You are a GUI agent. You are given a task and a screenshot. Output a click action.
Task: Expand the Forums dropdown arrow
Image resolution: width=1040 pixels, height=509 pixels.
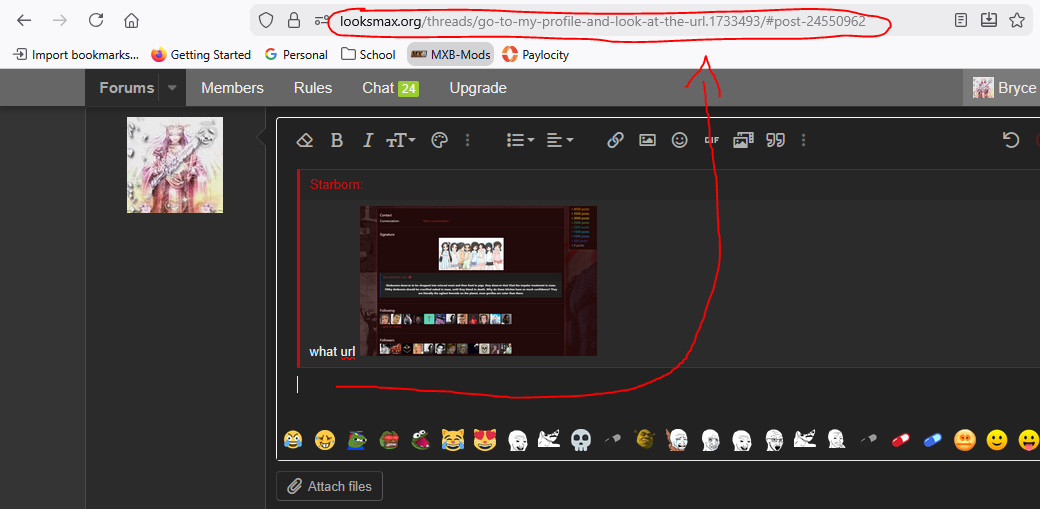[172, 88]
